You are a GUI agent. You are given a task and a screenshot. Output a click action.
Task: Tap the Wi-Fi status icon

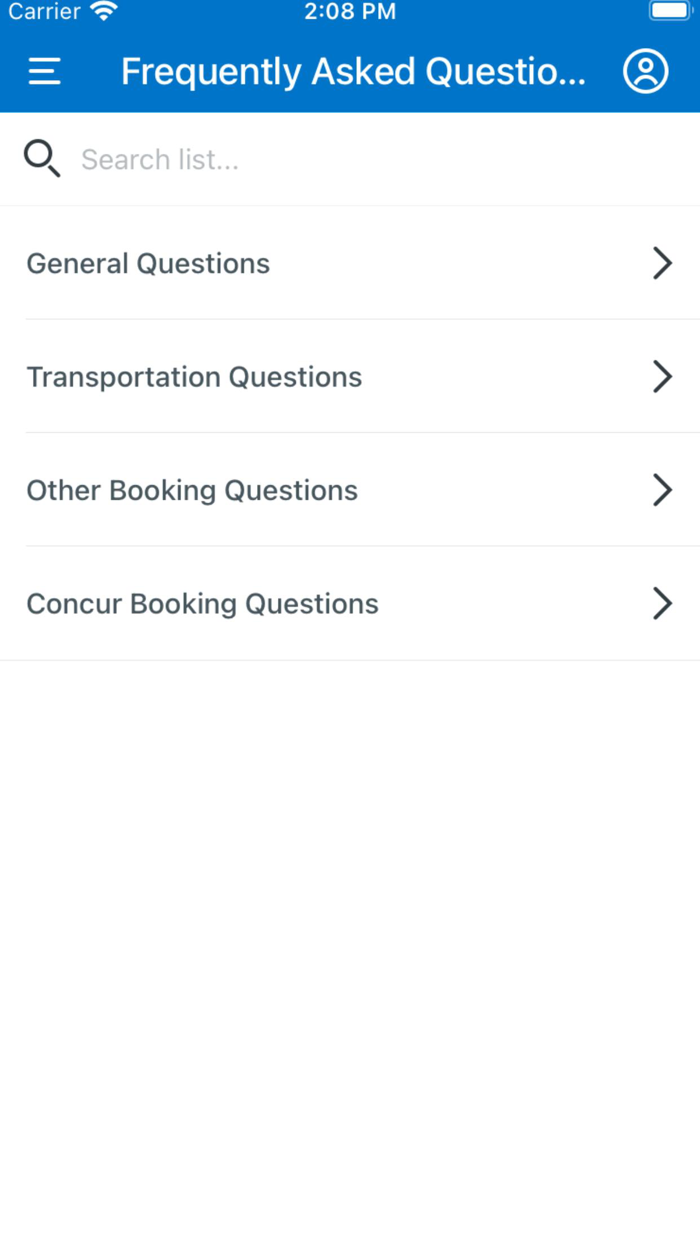pos(103,12)
